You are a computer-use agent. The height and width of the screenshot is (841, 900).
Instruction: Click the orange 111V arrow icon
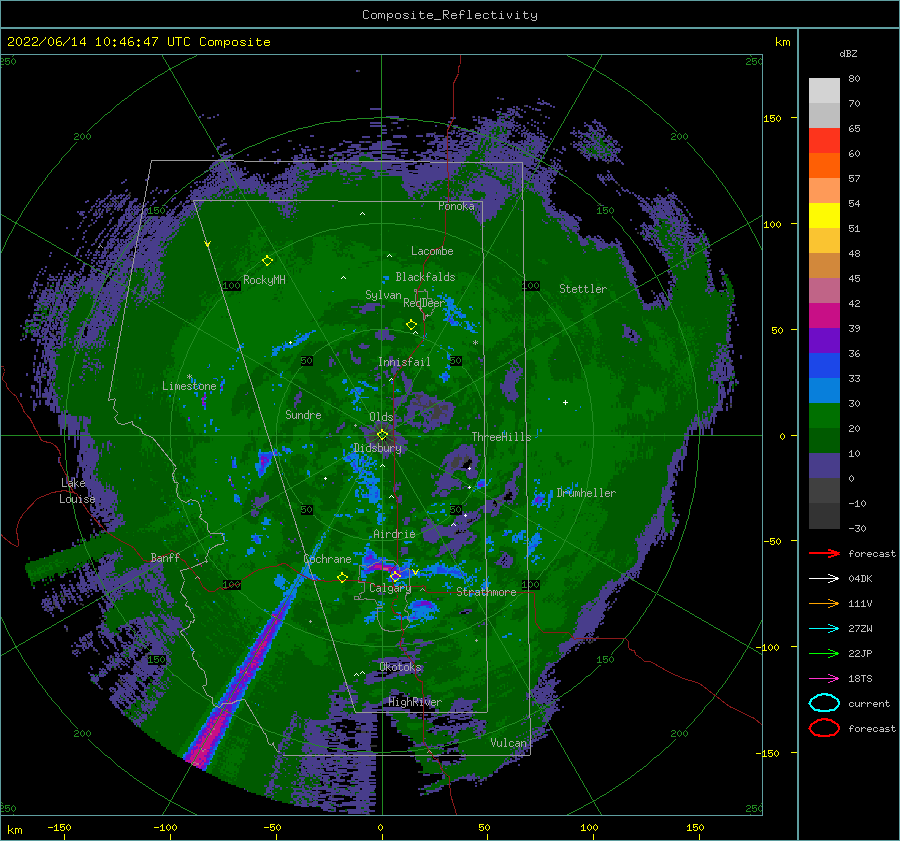[824, 603]
